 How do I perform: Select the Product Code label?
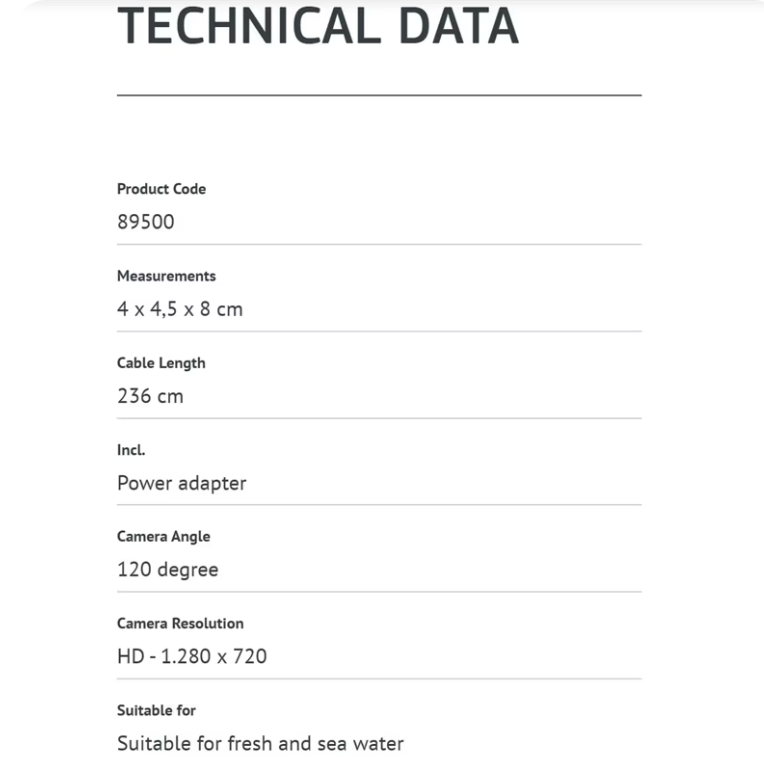click(161, 189)
